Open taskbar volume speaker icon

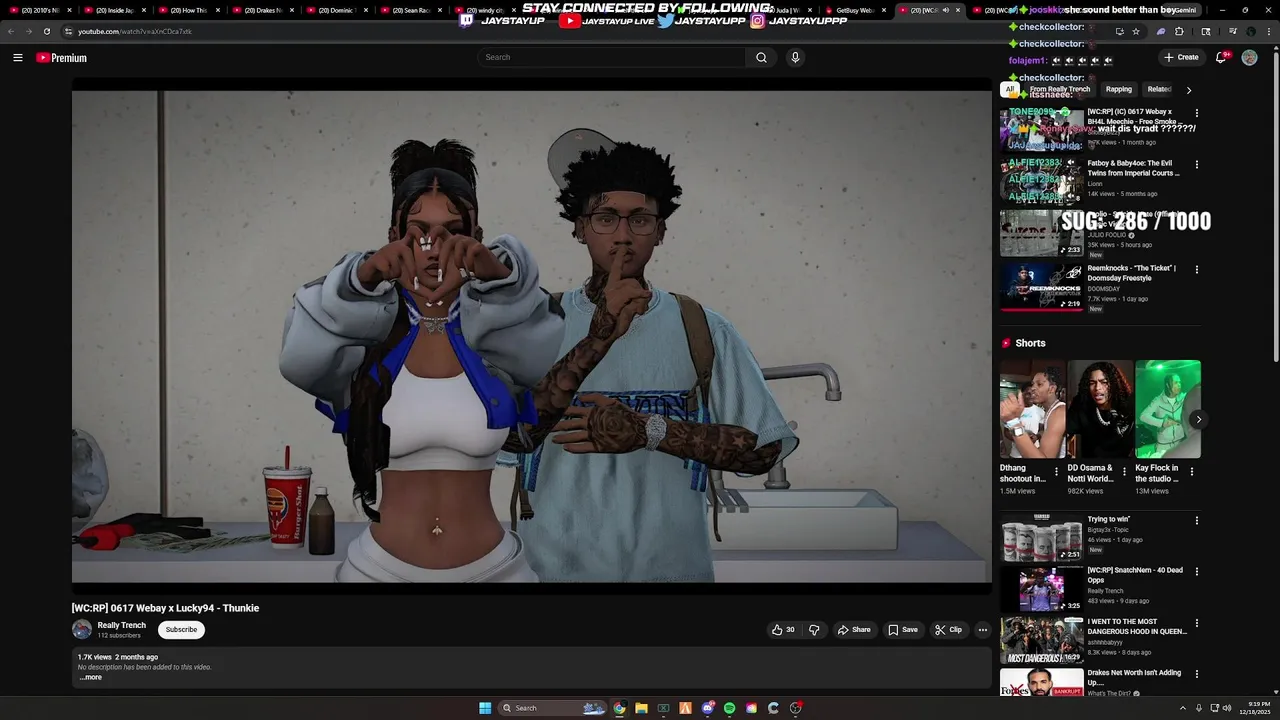coord(1227,708)
